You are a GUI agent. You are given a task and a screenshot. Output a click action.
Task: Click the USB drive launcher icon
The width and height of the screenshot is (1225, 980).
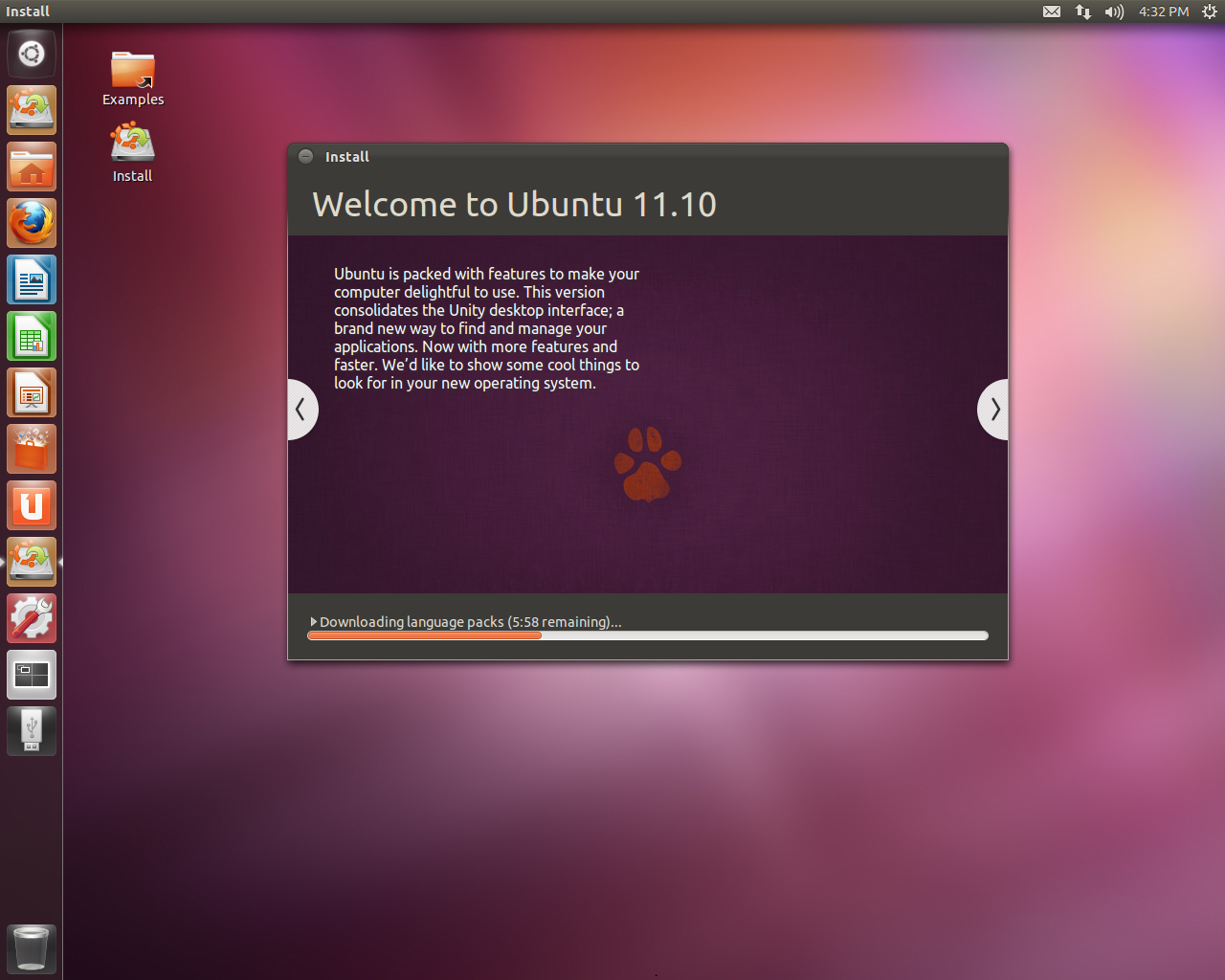pos(32,731)
